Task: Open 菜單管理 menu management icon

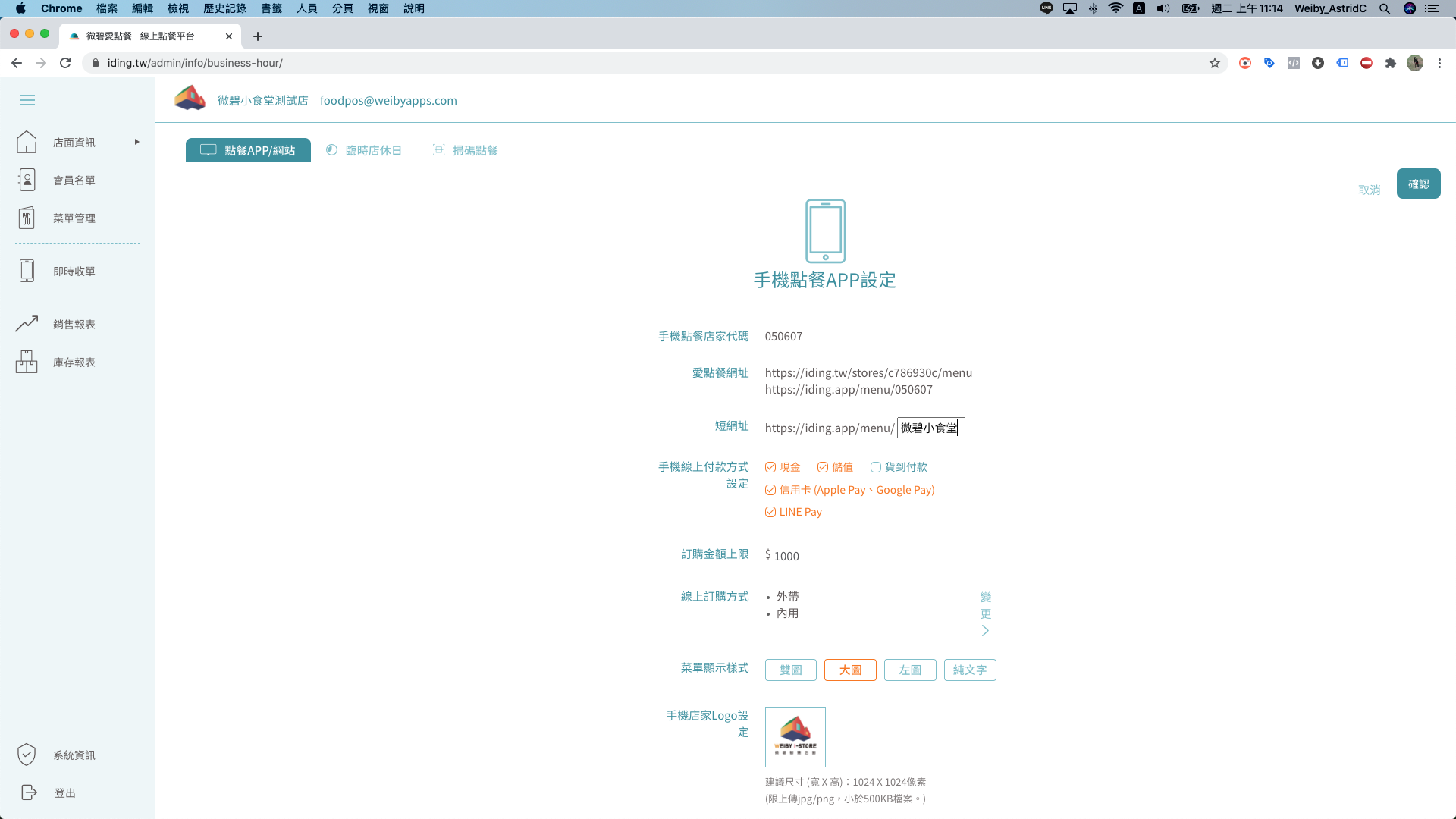Action: pyautogui.click(x=27, y=218)
